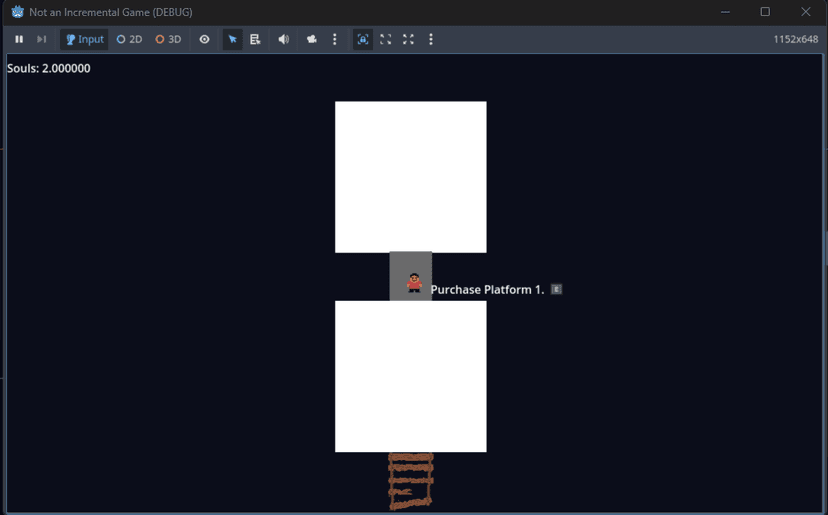Click the brown ladder at the bottom
The image size is (828, 515).
(x=410, y=481)
